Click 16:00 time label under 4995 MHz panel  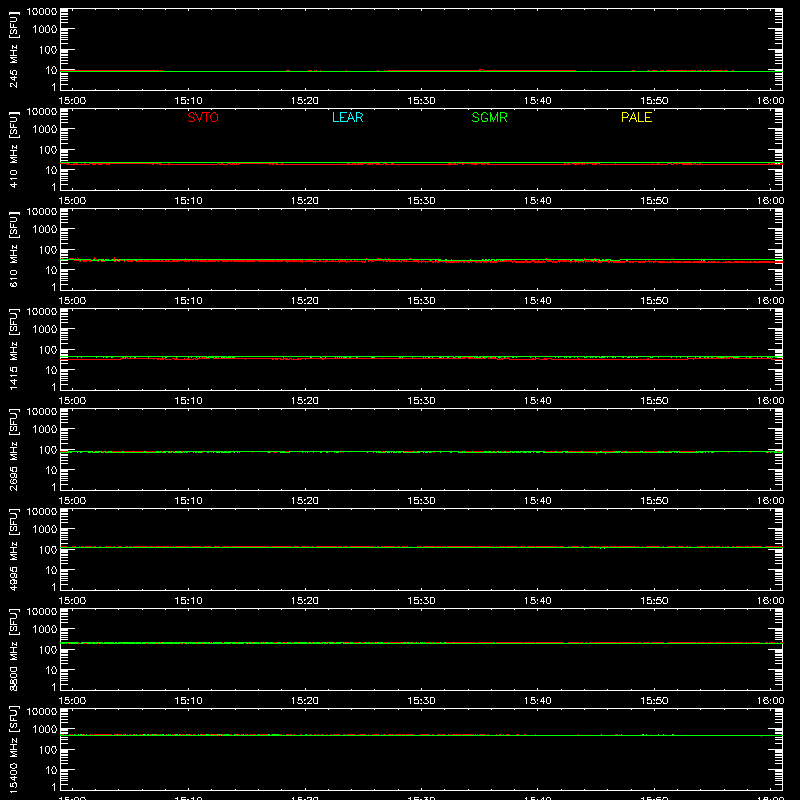coord(770,601)
